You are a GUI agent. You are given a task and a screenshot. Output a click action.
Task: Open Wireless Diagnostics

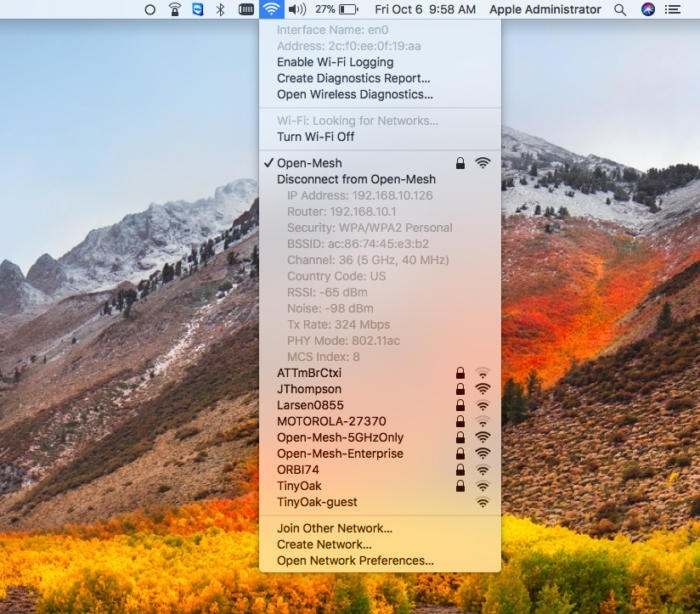click(380, 94)
